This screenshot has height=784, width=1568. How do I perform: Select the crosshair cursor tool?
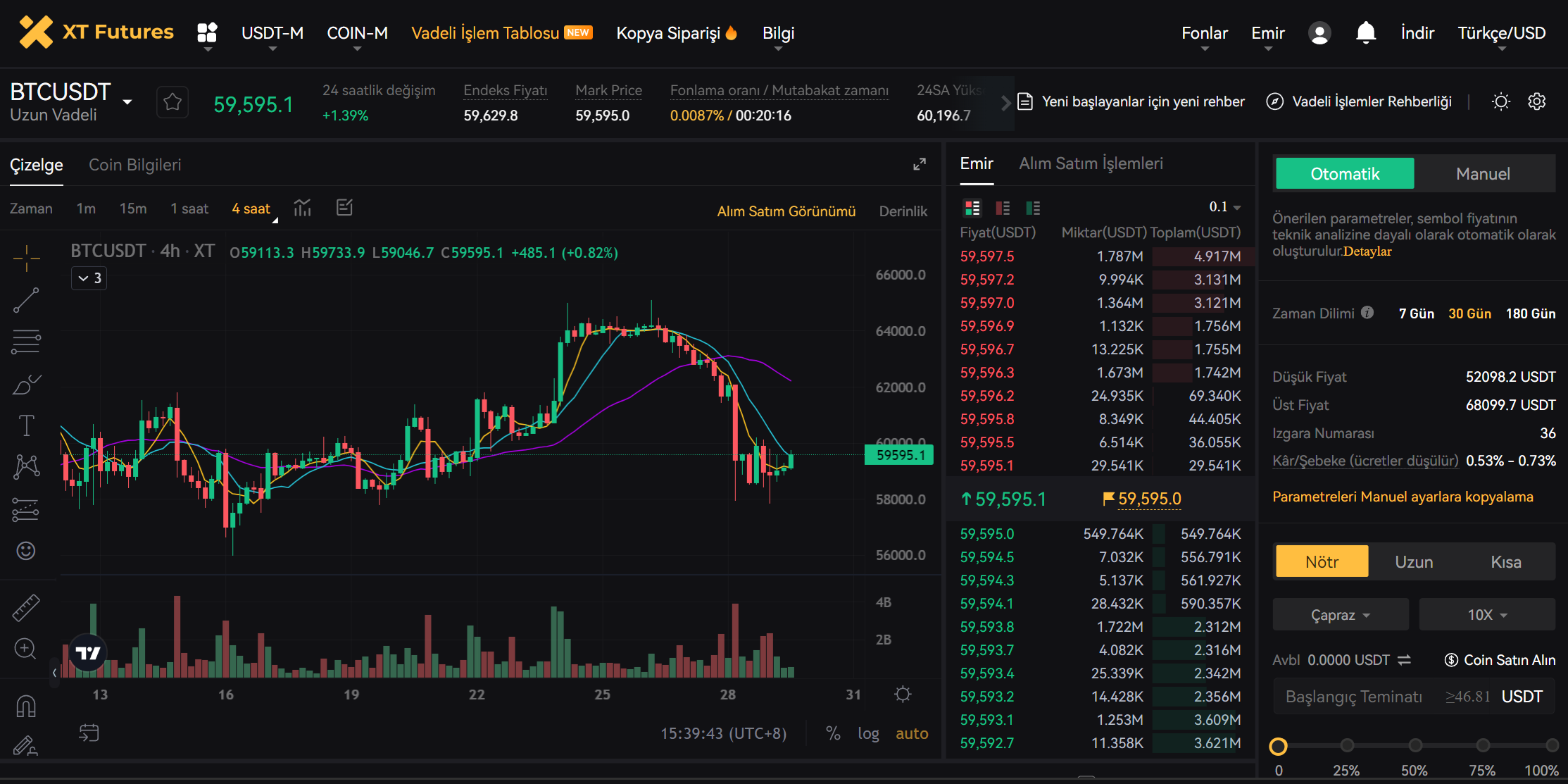click(26, 259)
